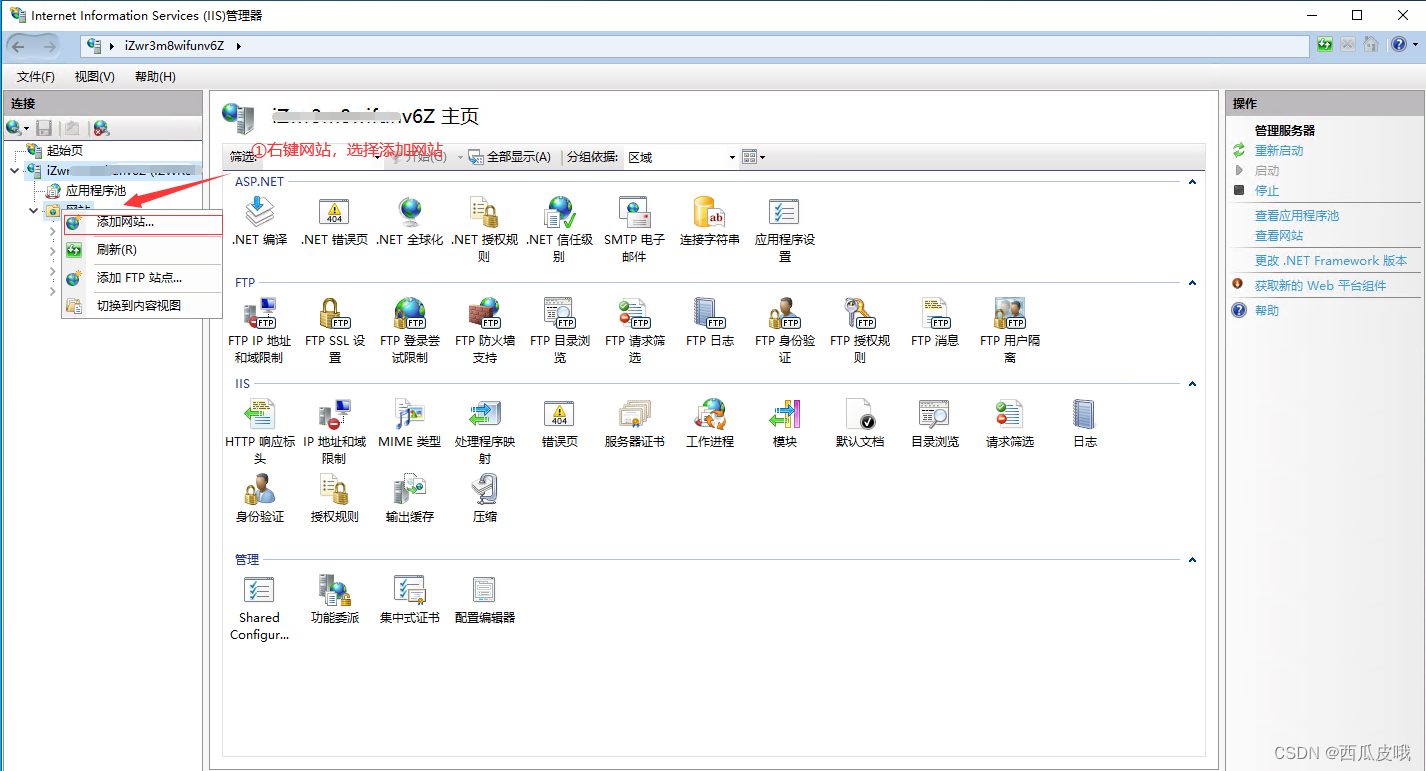Click 获取新的 Web 平台组件 link

tap(1320, 286)
